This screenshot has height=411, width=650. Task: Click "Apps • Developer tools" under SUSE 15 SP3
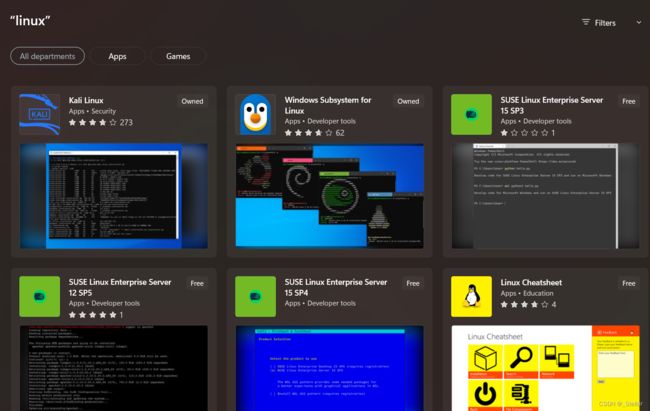pos(536,122)
